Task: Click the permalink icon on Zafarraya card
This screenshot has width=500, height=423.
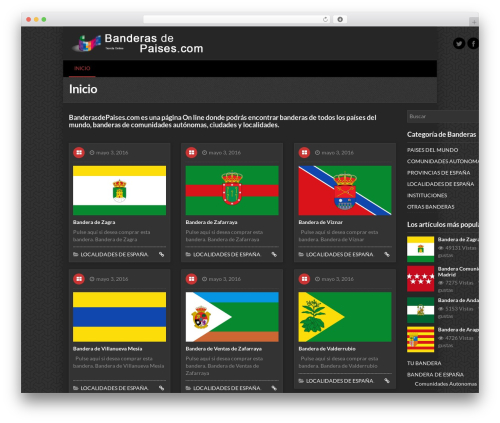Action: (274, 255)
